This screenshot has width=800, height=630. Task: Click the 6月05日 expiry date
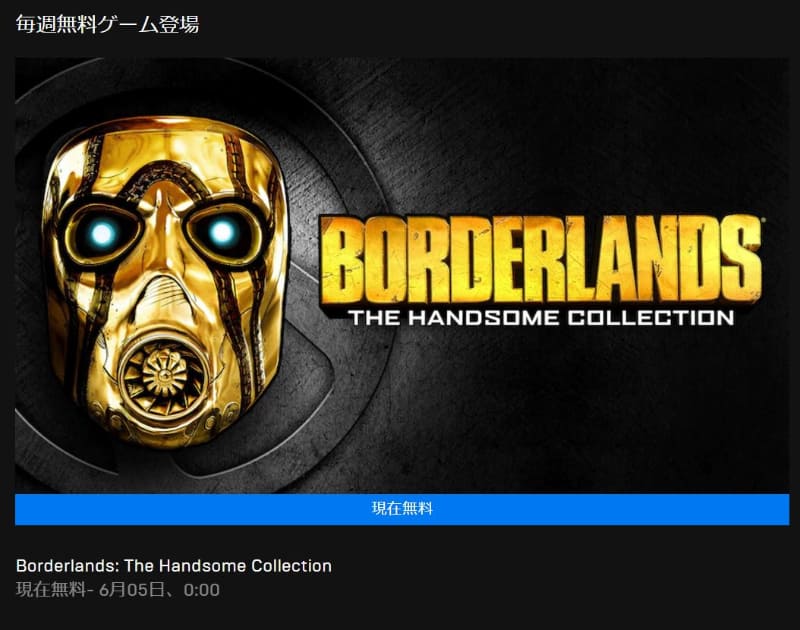(x=132, y=590)
